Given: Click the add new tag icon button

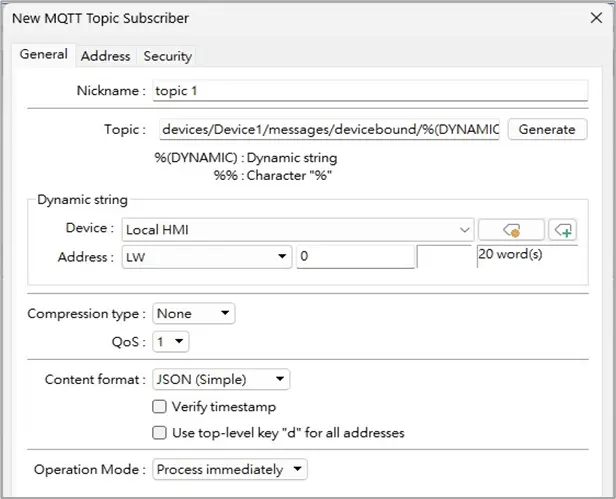Looking at the screenshot, I should click(x=563, y=230).
